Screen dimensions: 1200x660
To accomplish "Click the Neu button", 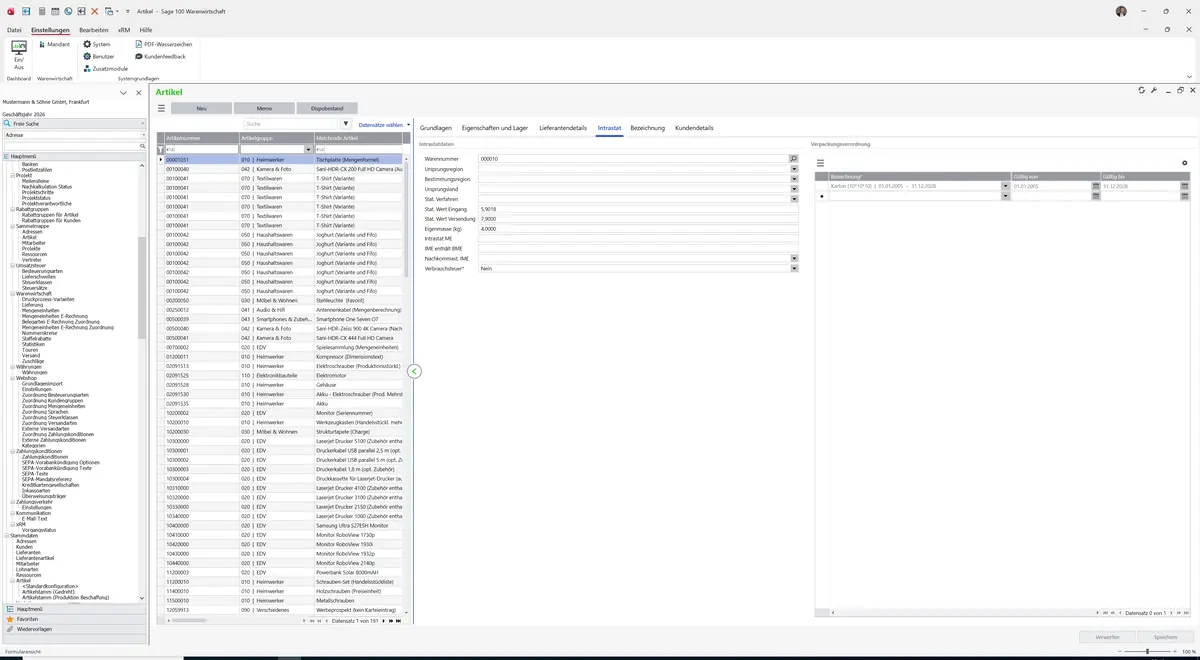I will [202, 108].
